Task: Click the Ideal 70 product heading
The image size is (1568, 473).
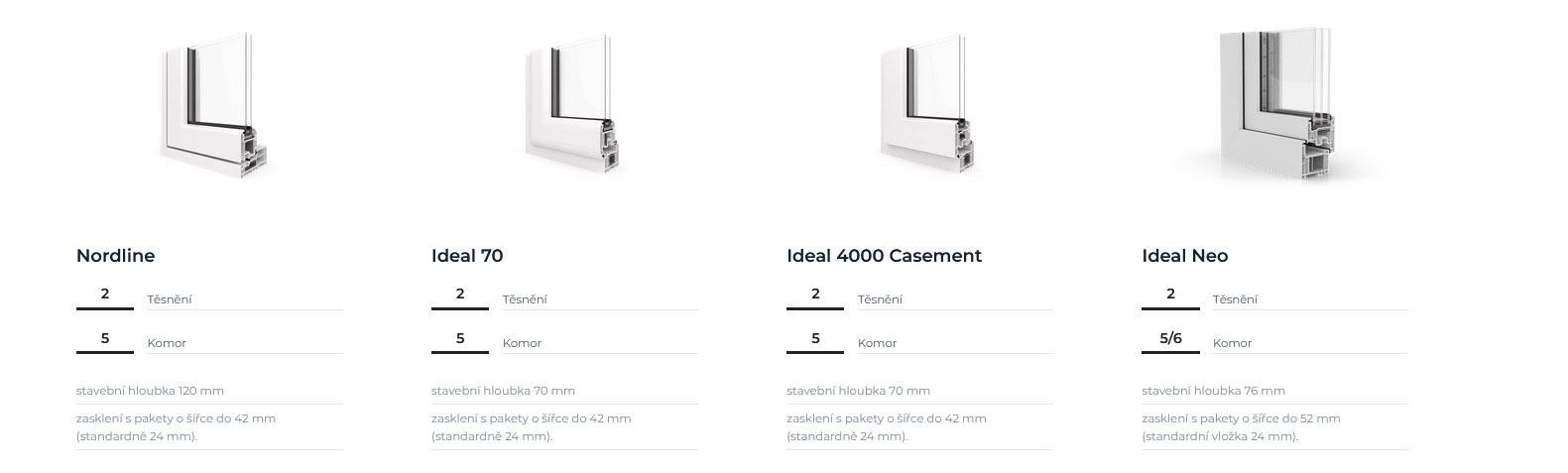Action: tap(467, 256)
